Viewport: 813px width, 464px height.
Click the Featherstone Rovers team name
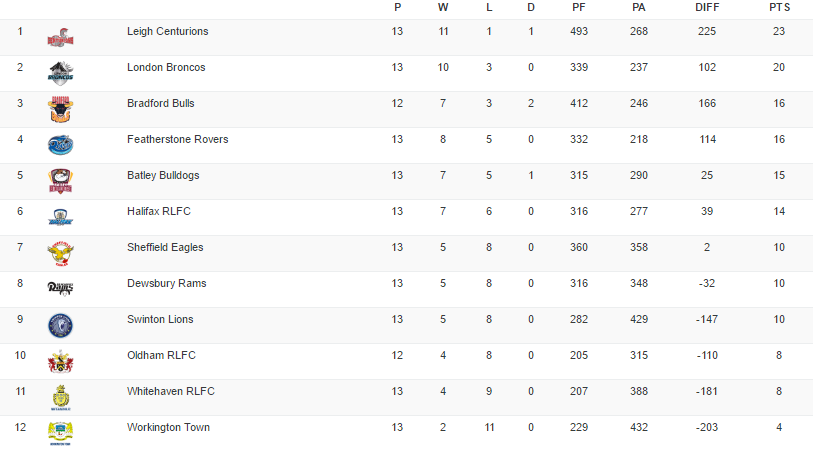point(177,140)
